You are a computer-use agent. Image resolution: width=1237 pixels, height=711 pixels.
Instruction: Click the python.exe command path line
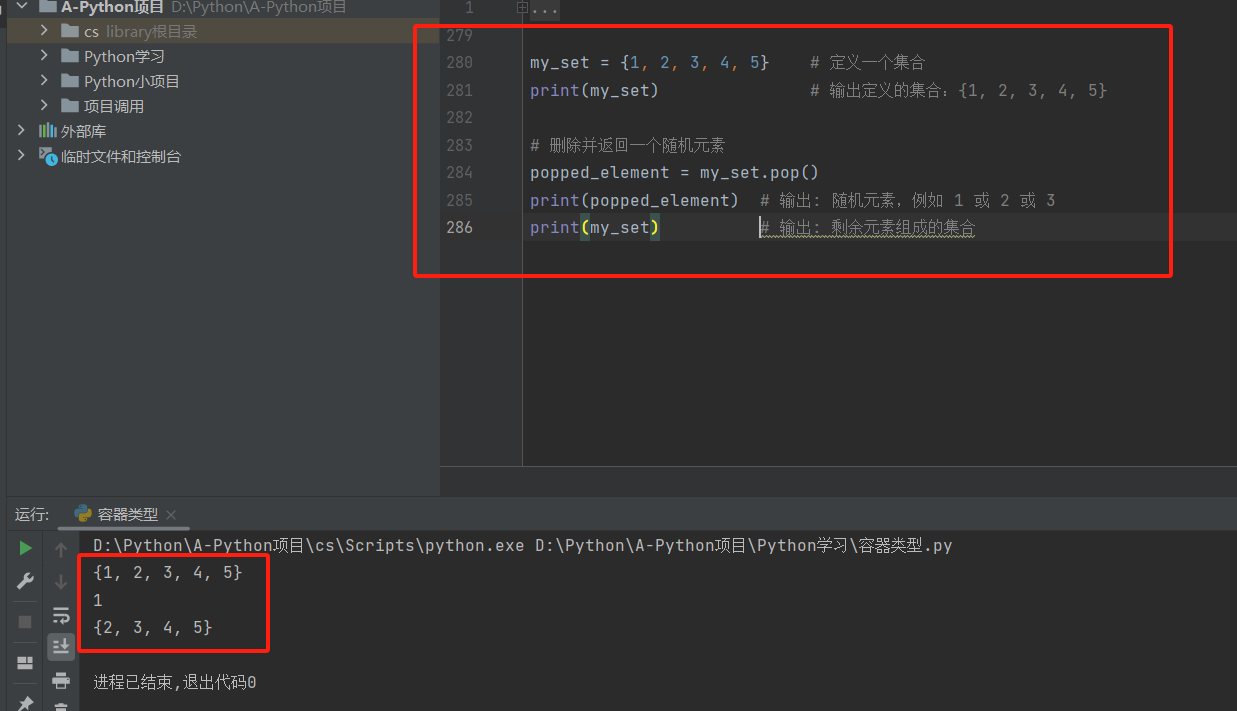[x=522, y=546]
